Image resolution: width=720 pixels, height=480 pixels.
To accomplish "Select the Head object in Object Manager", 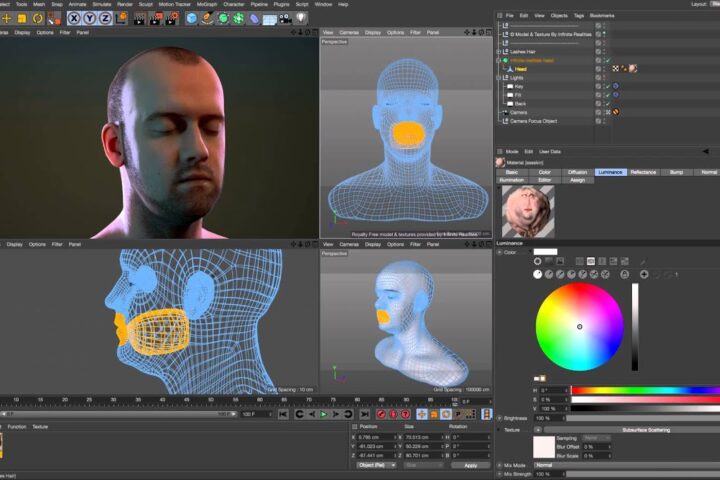I will click(520, 69).
